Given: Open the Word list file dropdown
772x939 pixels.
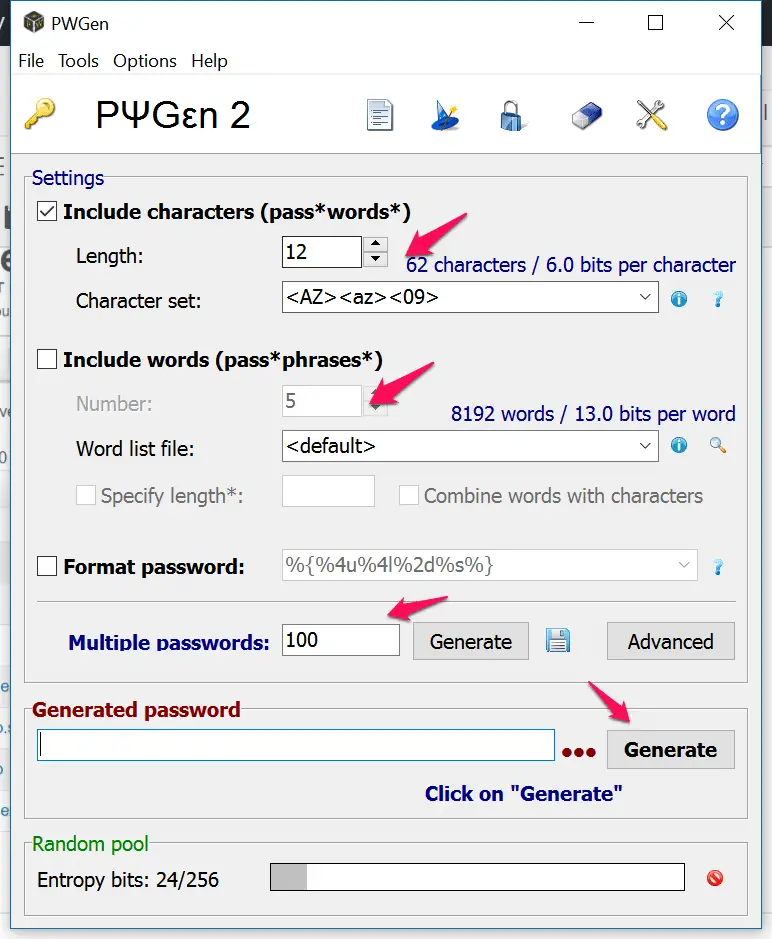Looking at the screenshot, I should [645, 445].
